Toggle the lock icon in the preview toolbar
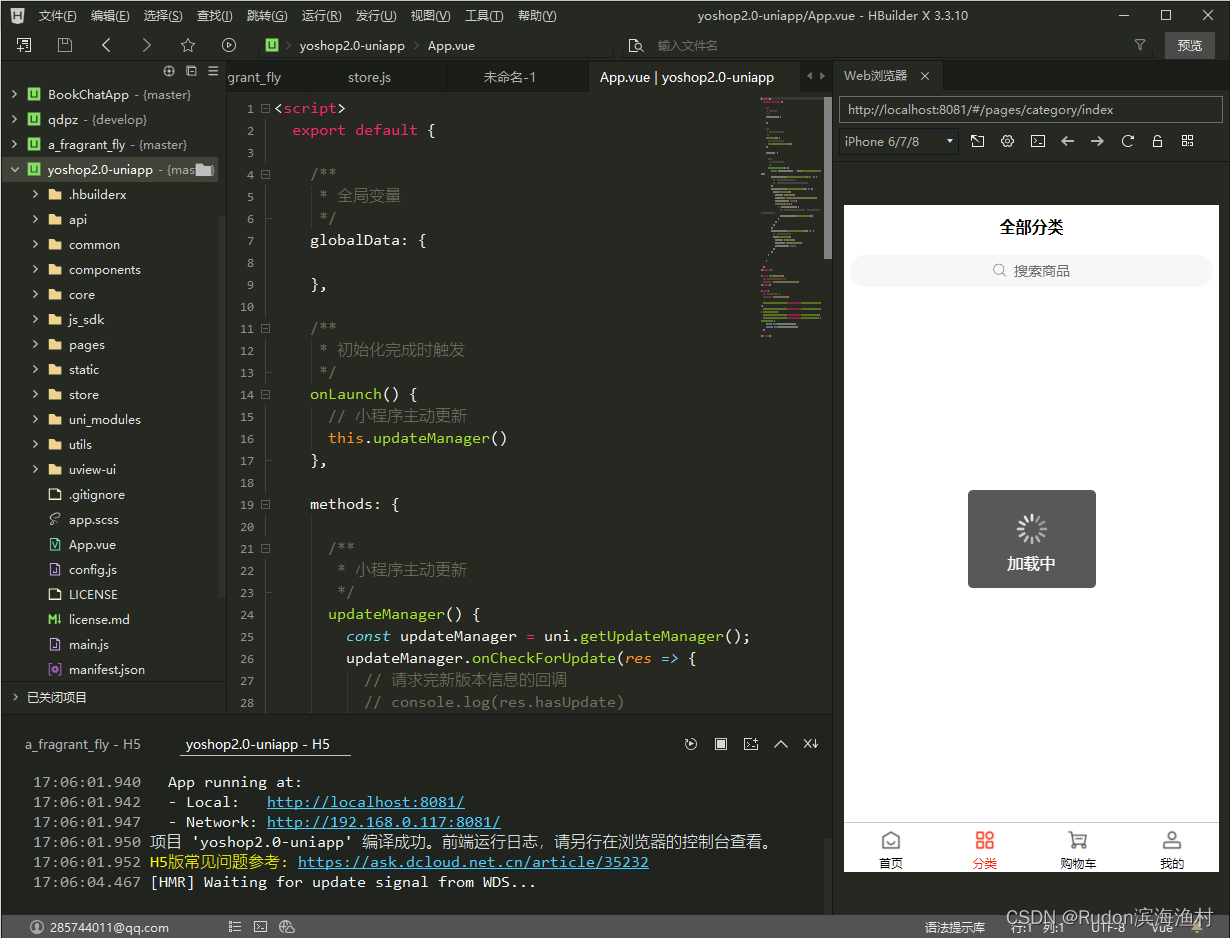 coord(1157,140)
